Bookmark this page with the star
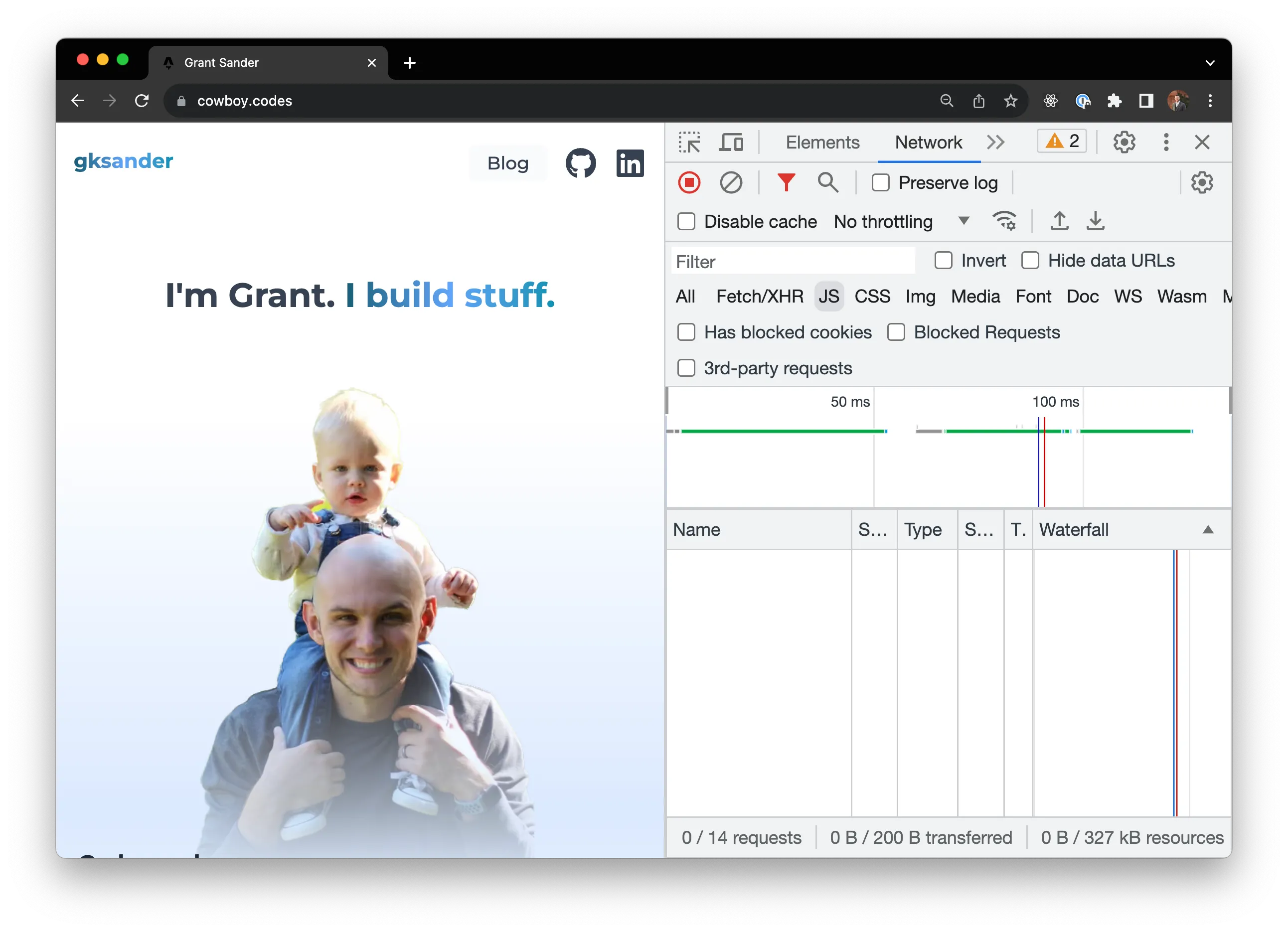This screenshot has width=1288, height=932. 1010,101
